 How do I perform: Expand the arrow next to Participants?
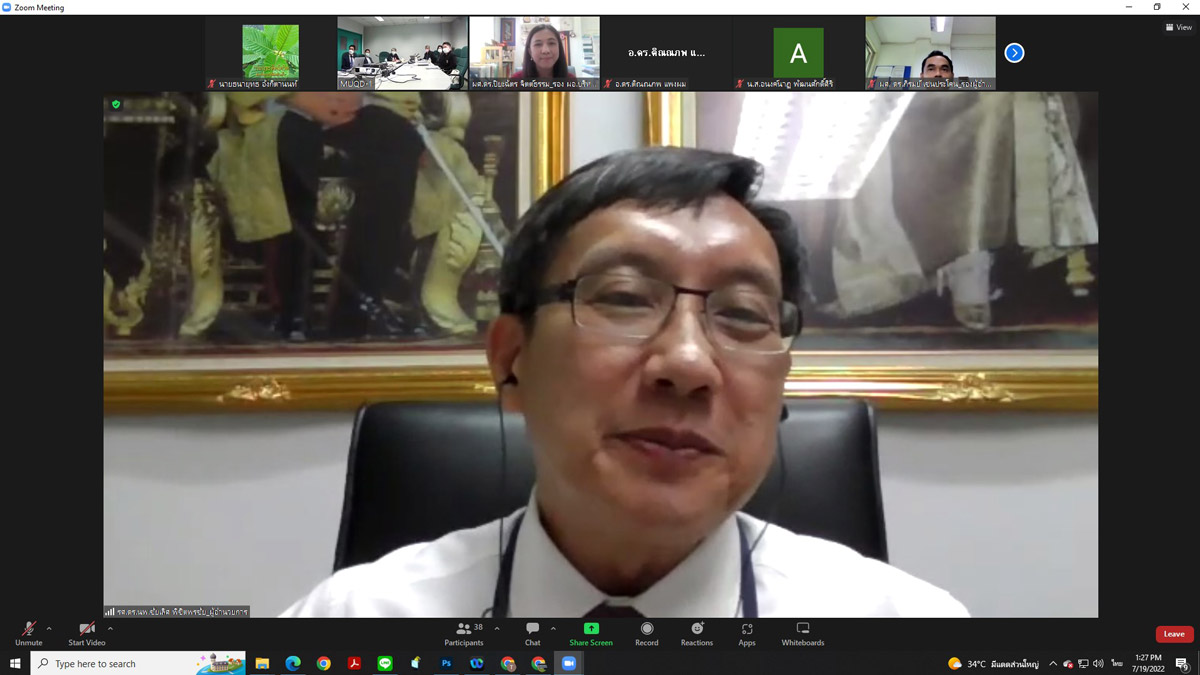497,629
